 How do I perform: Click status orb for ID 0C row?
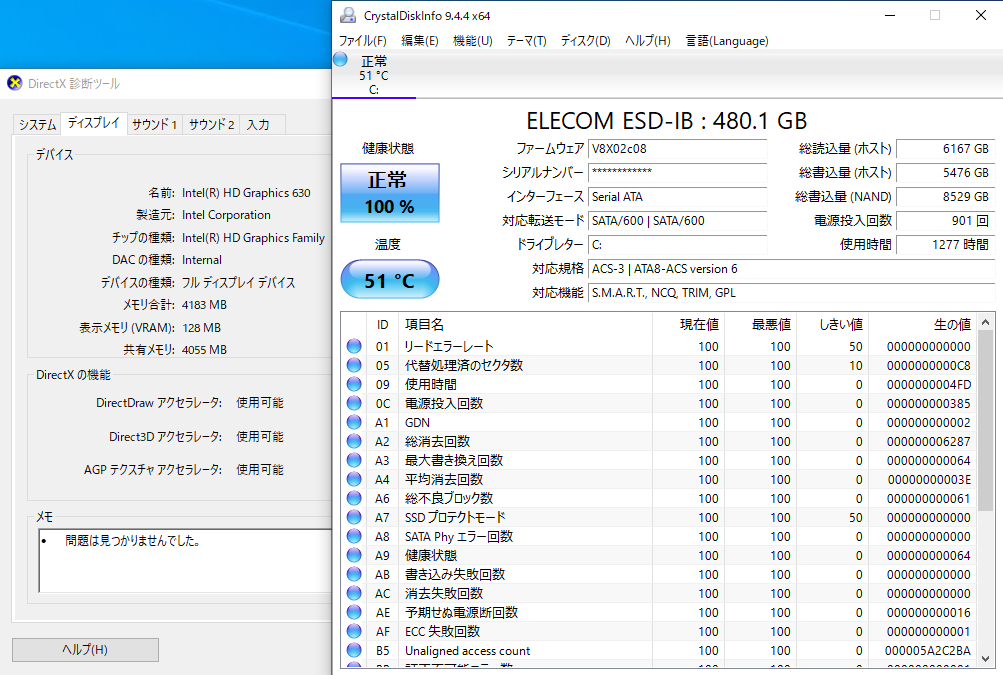[354, 404]
